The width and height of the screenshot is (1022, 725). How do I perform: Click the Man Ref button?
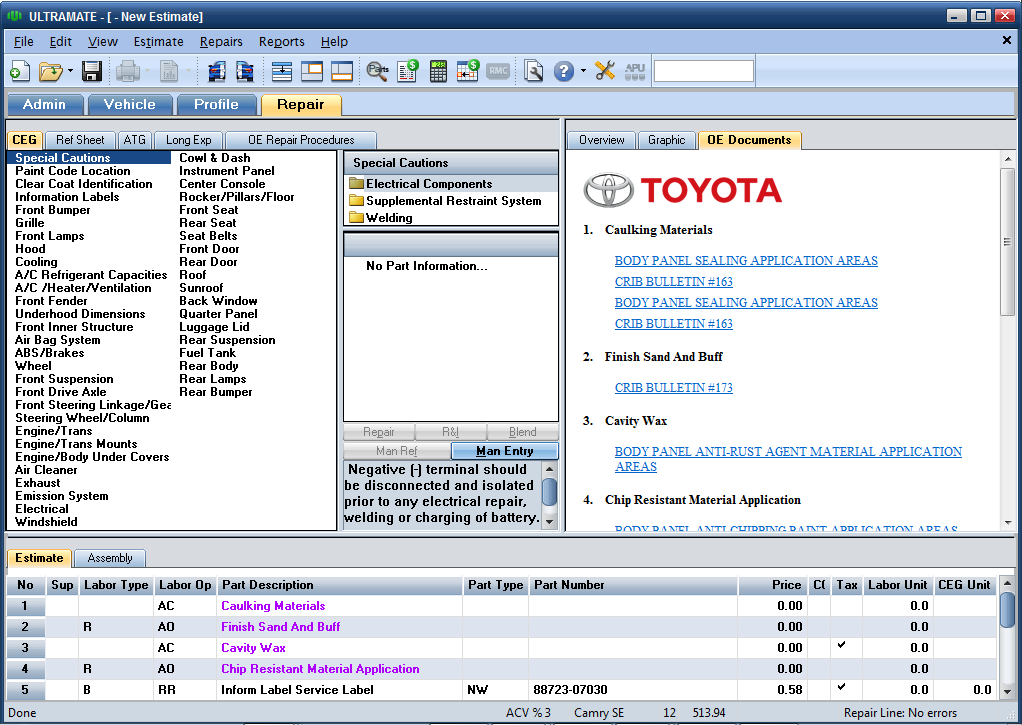pos(397,451)
